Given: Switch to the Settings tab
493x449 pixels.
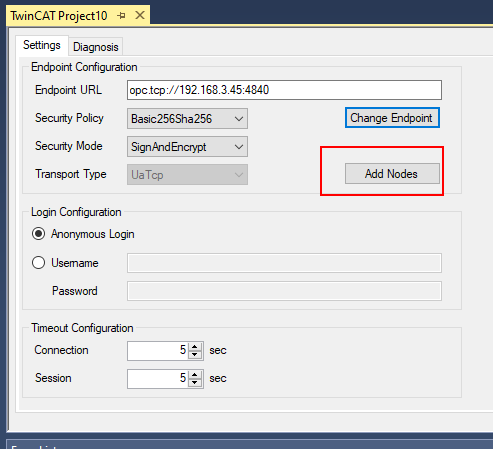Looking at the screenshot, I should tap(42, 45).
